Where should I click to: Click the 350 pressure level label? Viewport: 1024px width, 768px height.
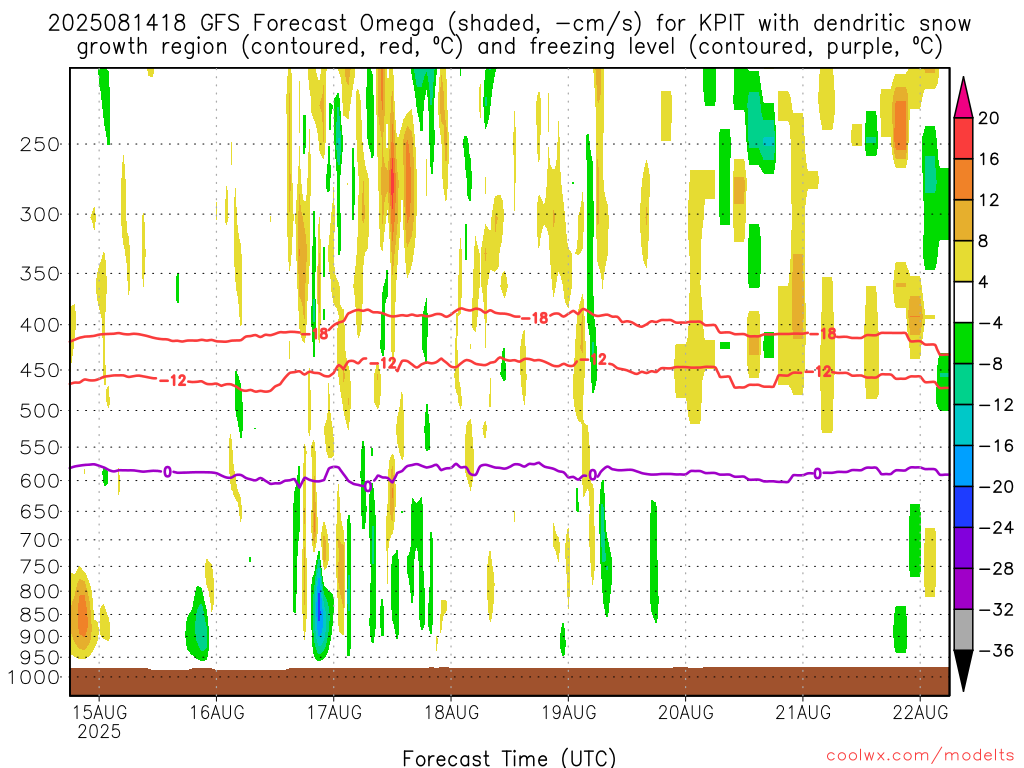click(x=40, y=274)
